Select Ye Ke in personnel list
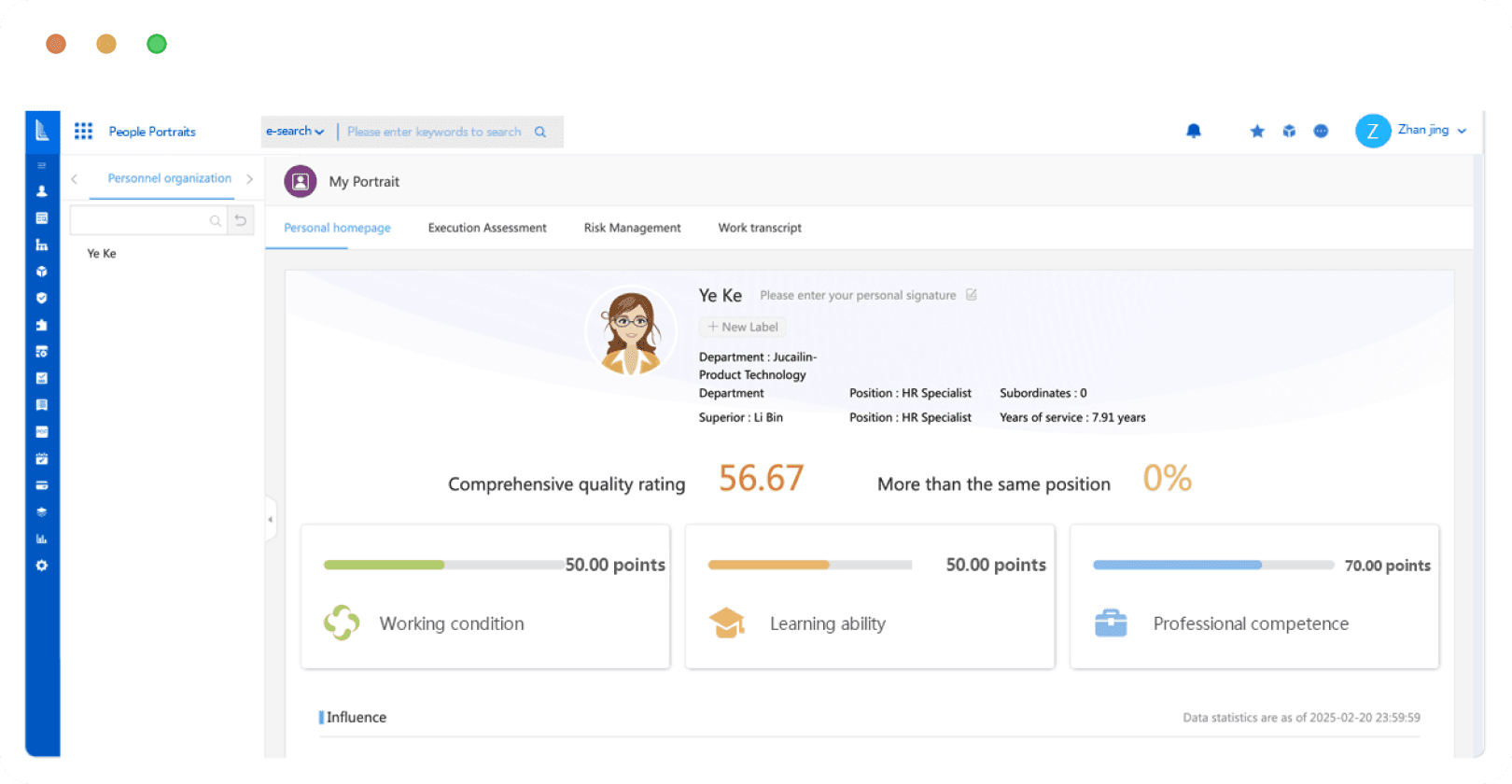The width and height of the screenshot is (1512, 784). (102, 254)
